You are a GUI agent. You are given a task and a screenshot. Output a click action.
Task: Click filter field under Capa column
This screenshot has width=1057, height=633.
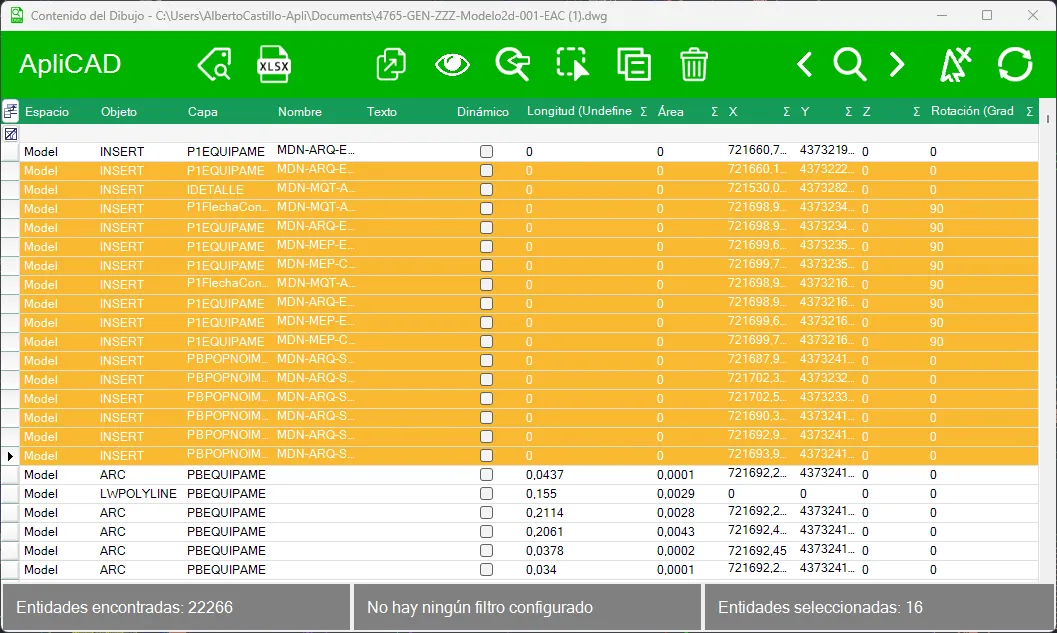tap(226, 133)
